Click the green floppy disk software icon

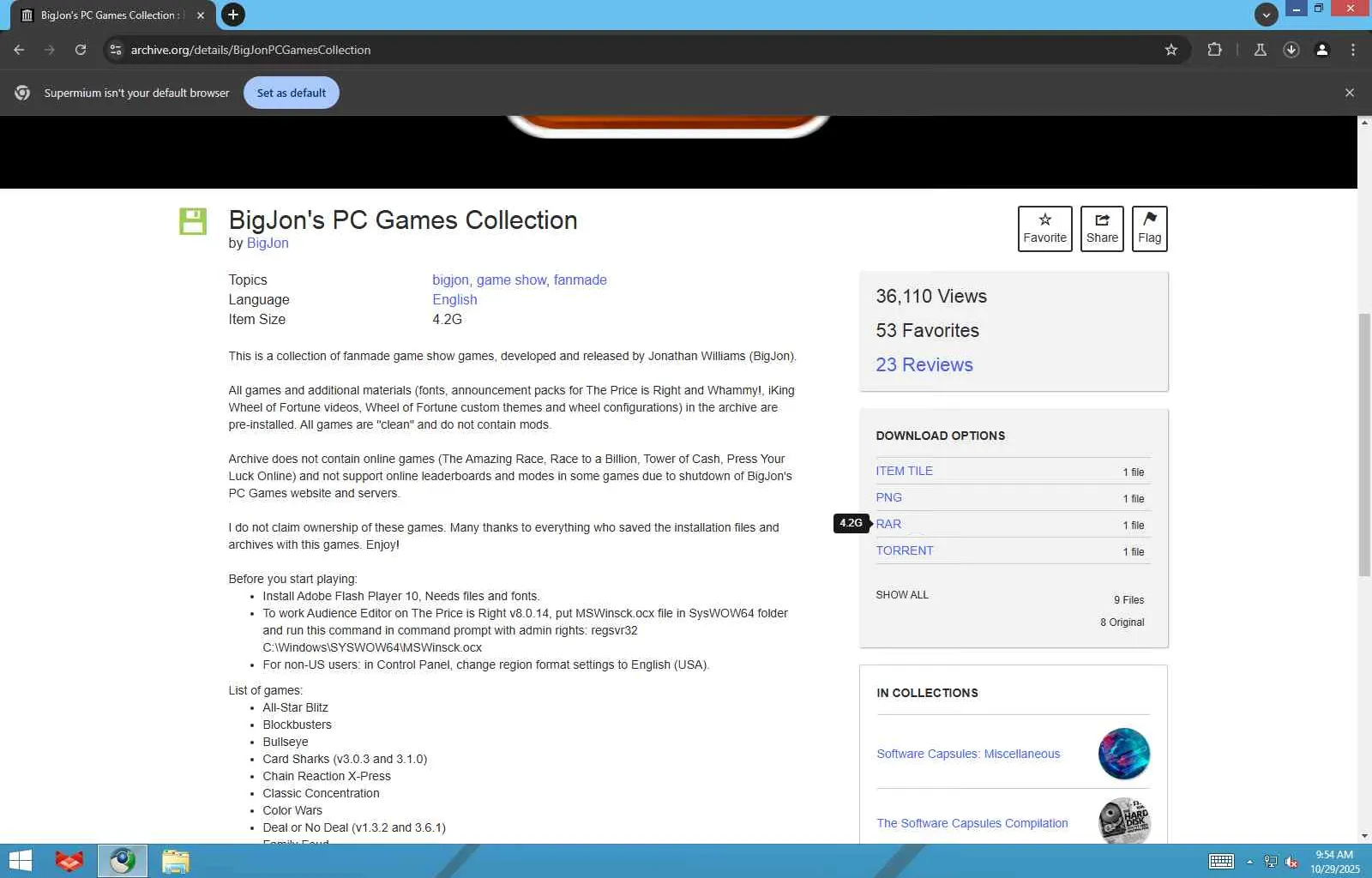coord(193,221)
